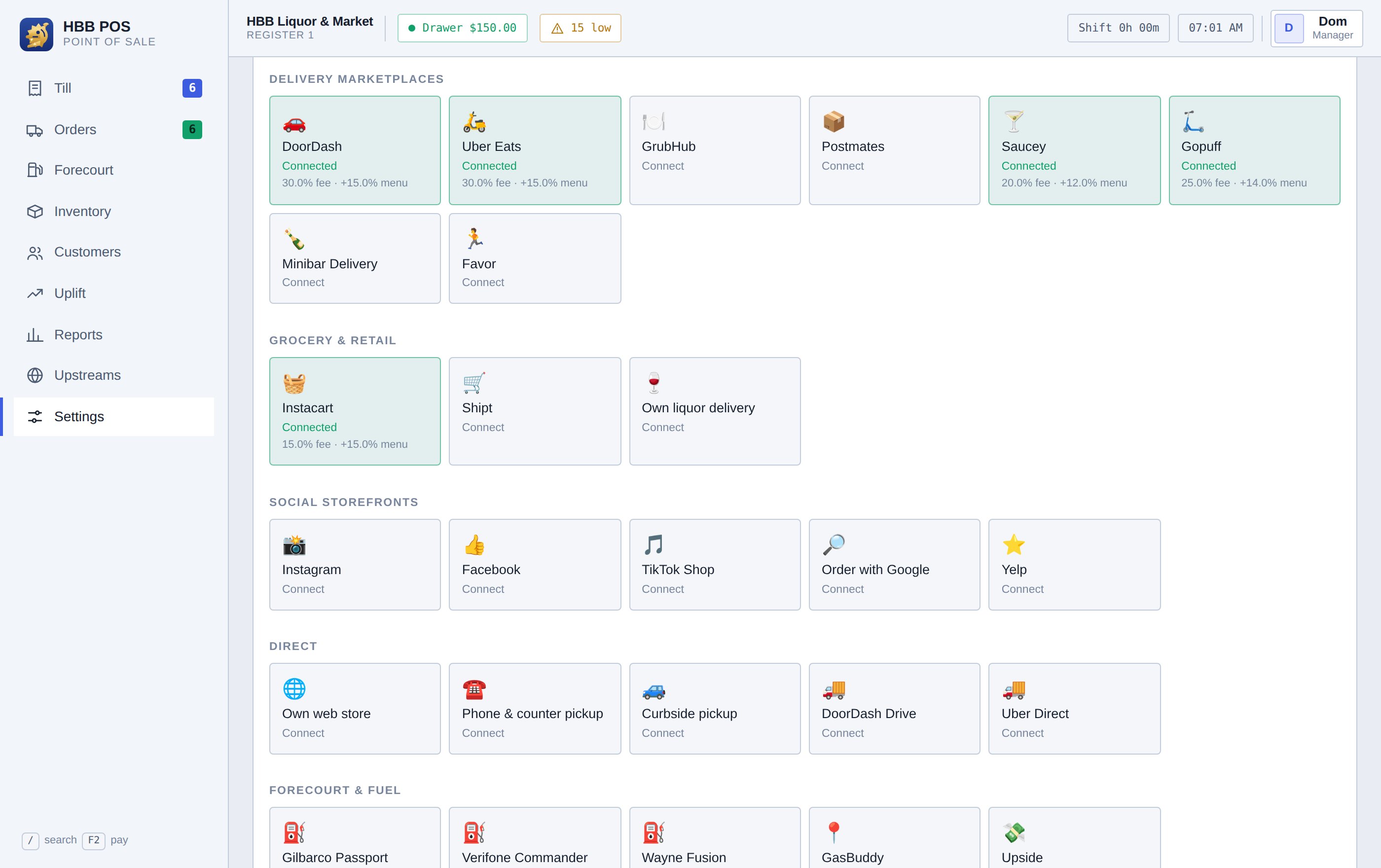This screenshot has height=868, width=1381.
Task: Click the Phone & counter pickup telephone icon
Action: 474,689
